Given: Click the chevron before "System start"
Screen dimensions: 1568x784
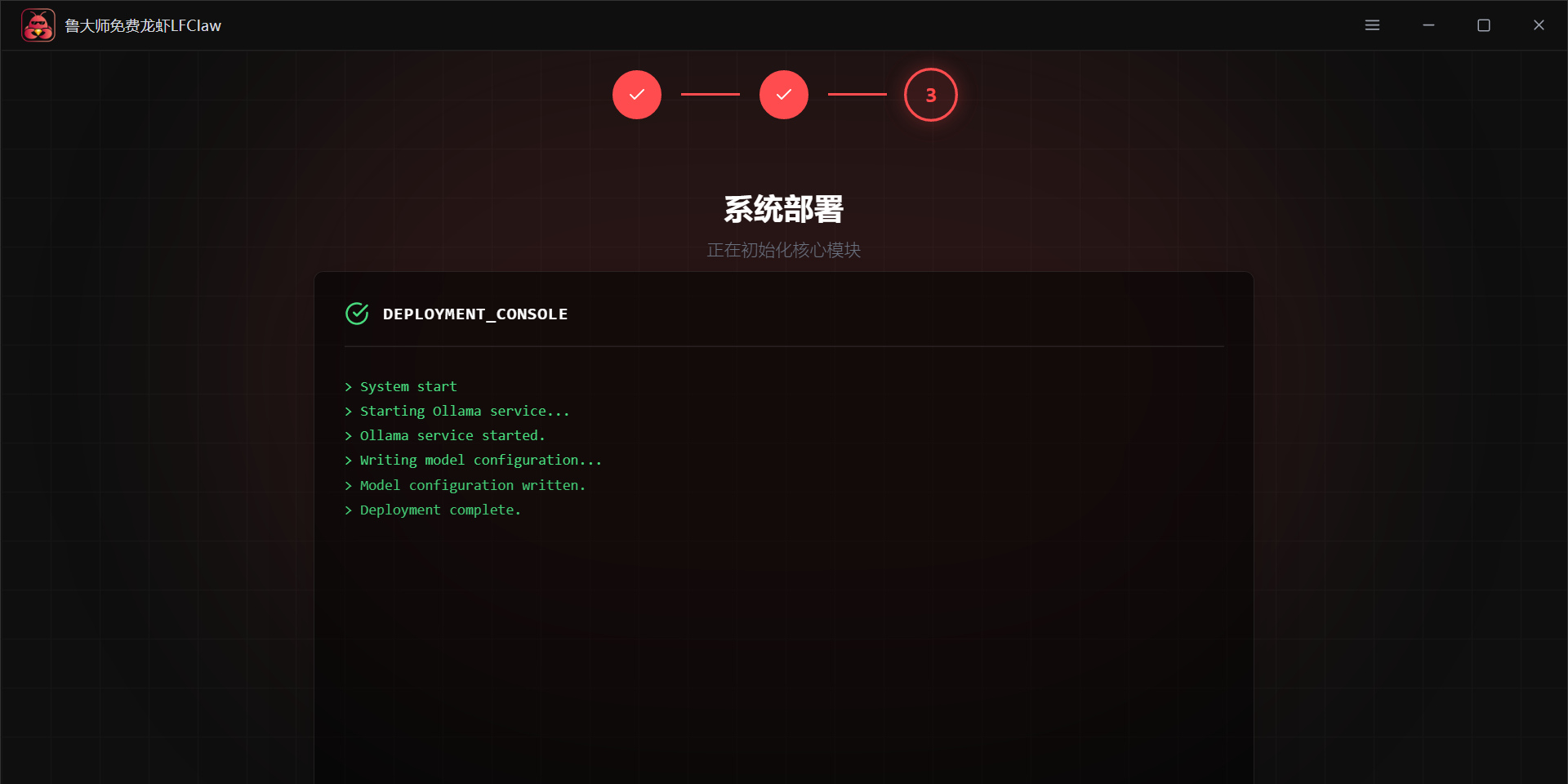Looking at the screenshot, I should tap(349, 387).
